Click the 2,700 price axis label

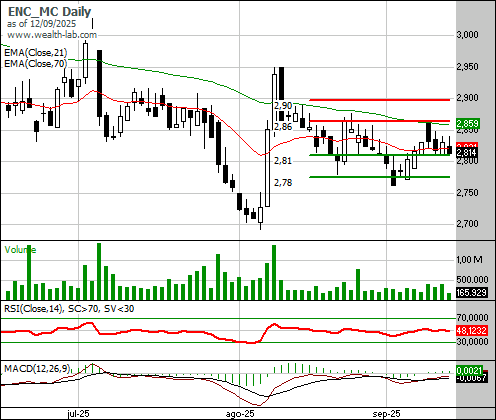[467, 223]
